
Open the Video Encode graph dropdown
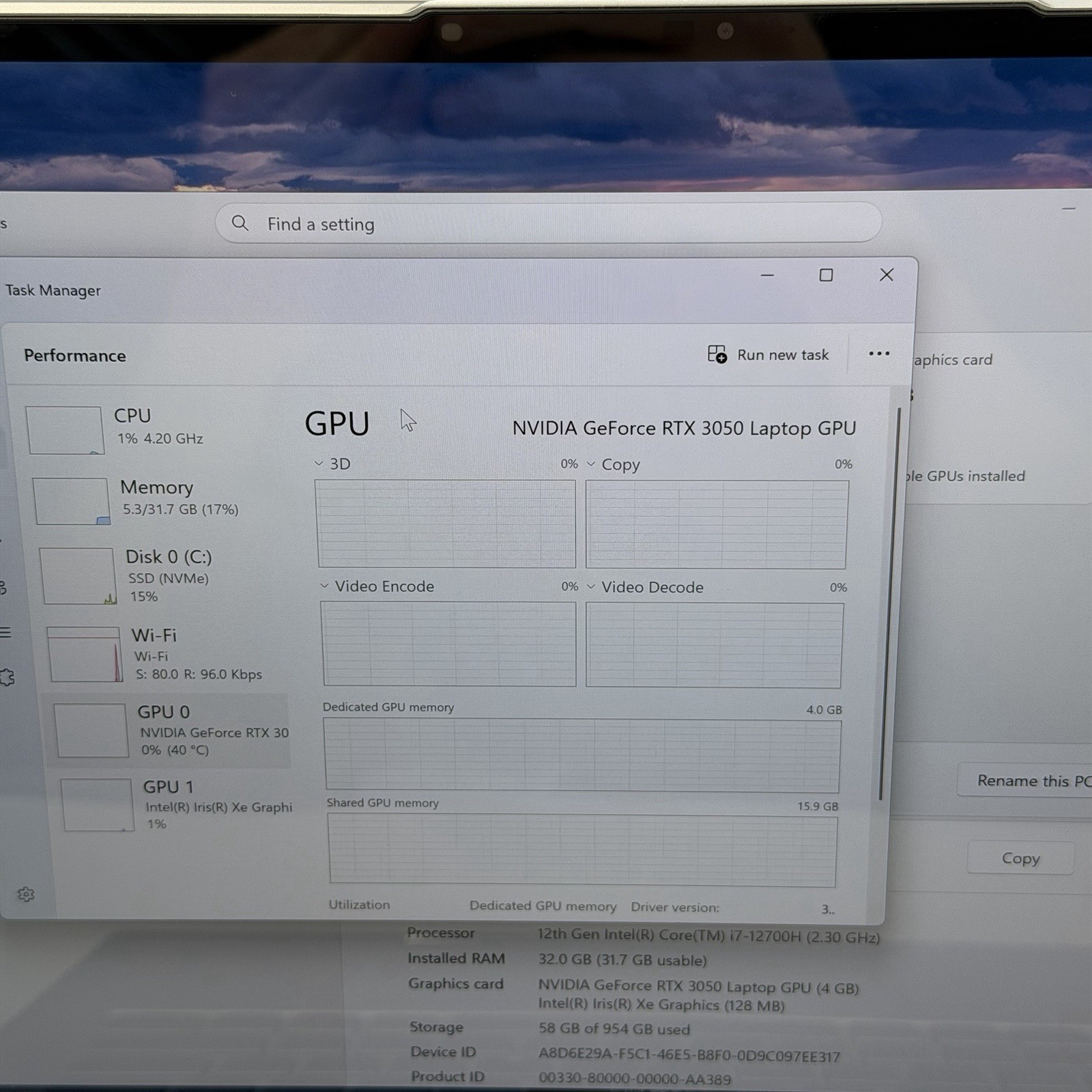[325, 586]
